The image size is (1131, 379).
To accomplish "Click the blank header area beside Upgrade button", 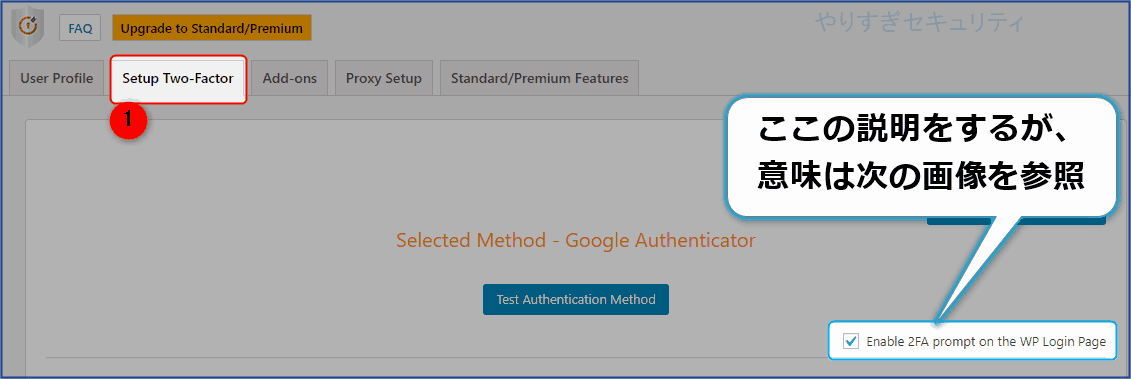I will click(x=563, y=28).
